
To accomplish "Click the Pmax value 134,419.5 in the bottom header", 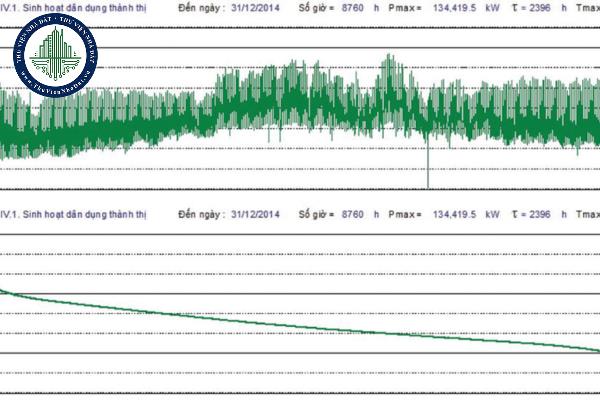I will point(459,214).
